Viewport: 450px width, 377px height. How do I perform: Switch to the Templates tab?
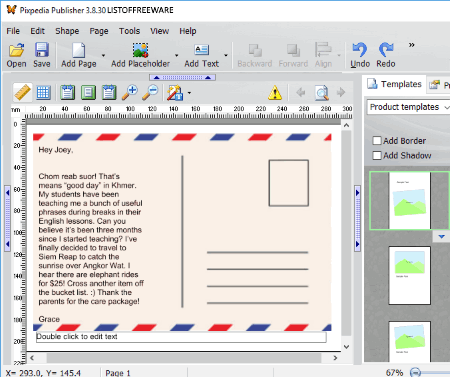(395, 84)
